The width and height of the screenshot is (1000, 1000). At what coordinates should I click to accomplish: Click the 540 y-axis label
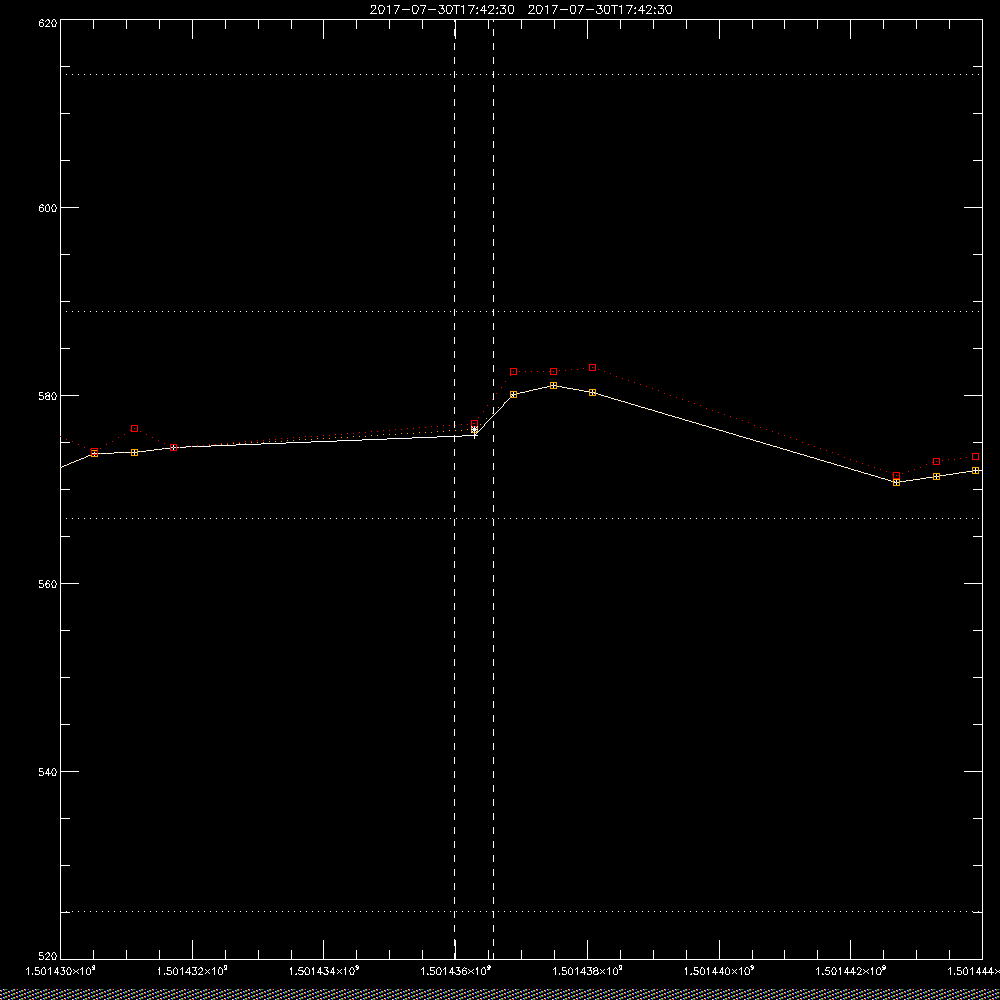coord(48,772)
